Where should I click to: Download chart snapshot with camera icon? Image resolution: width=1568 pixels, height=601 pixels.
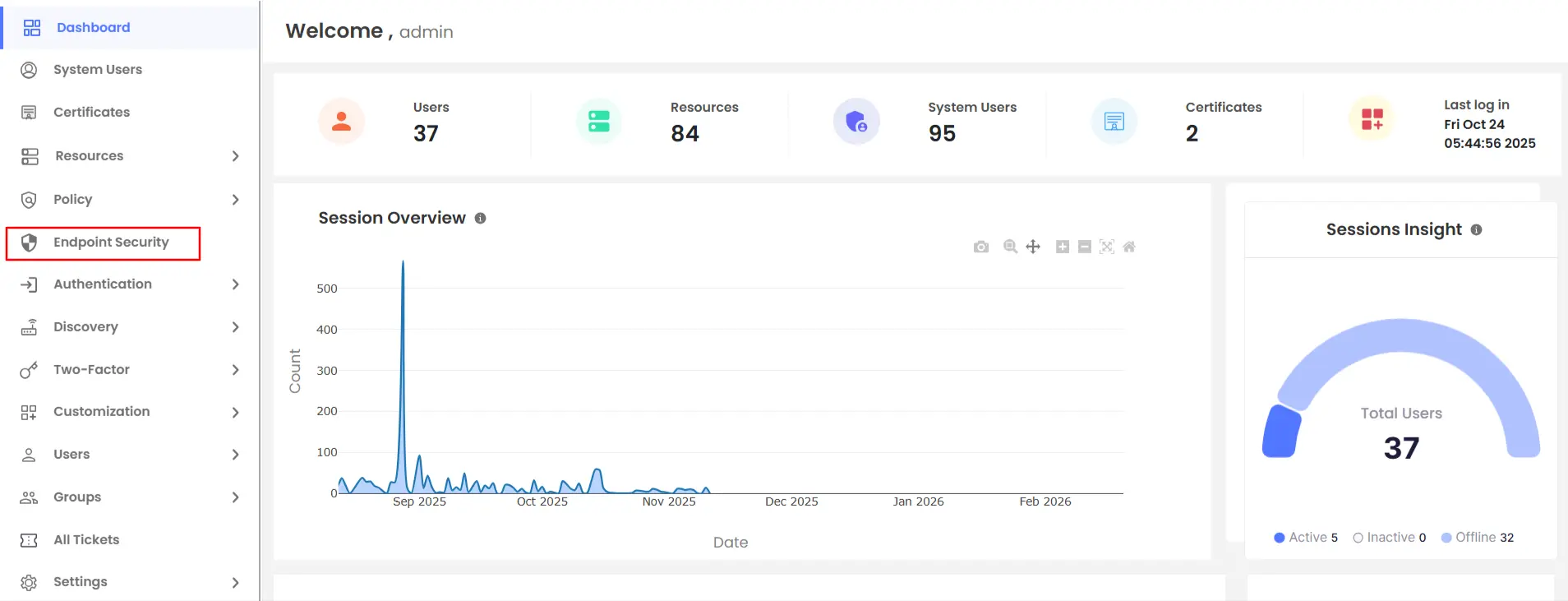tap(980, 247)
